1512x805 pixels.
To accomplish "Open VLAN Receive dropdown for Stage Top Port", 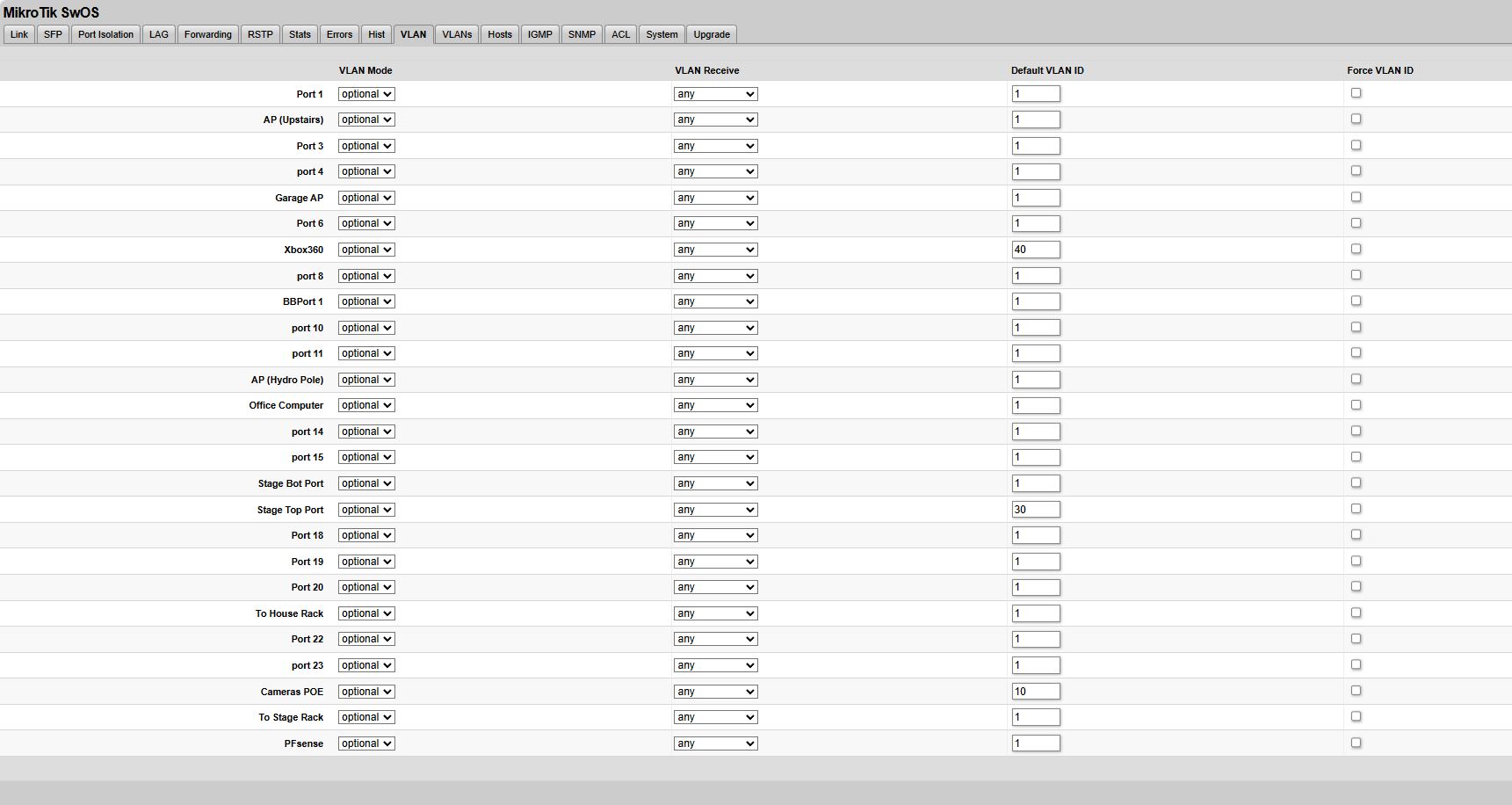I will click(x=716, y=510).
